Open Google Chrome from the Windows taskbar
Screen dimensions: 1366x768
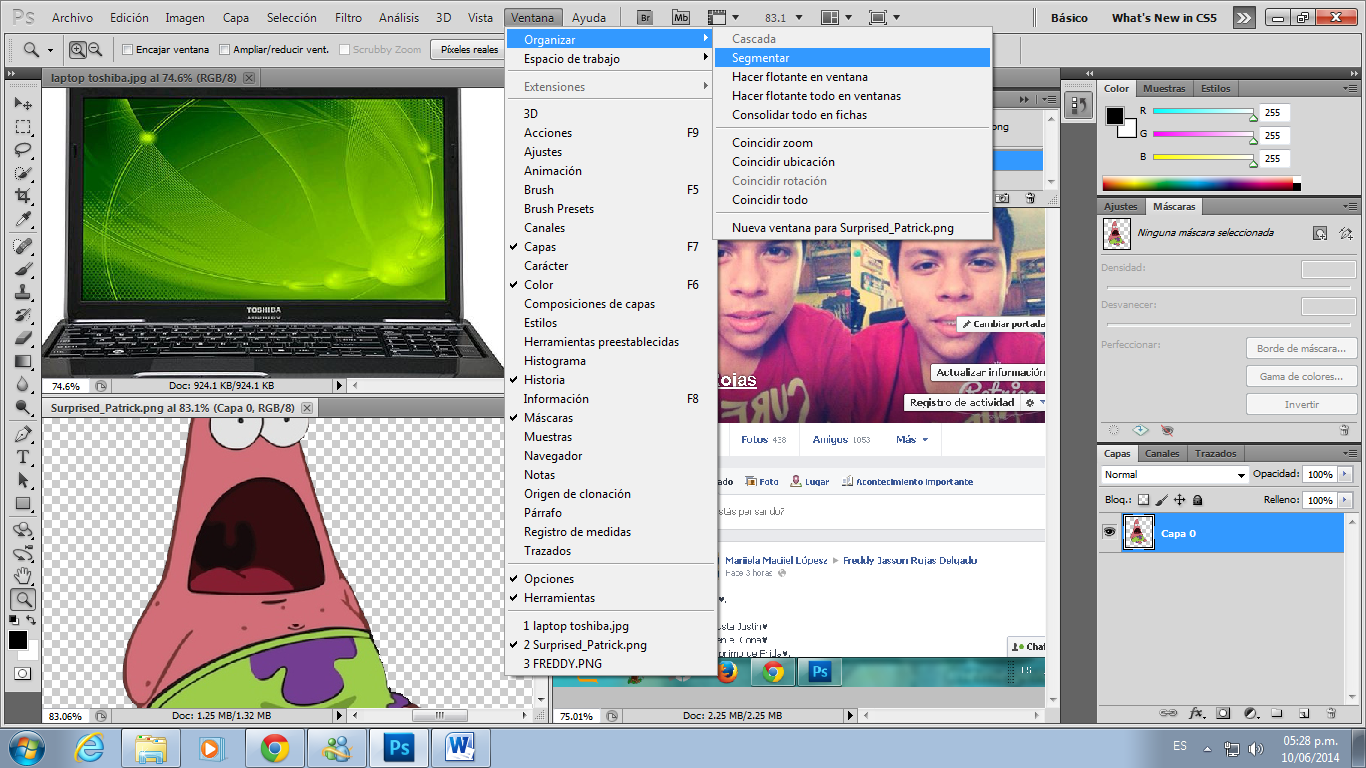click(x=275, y=747)
